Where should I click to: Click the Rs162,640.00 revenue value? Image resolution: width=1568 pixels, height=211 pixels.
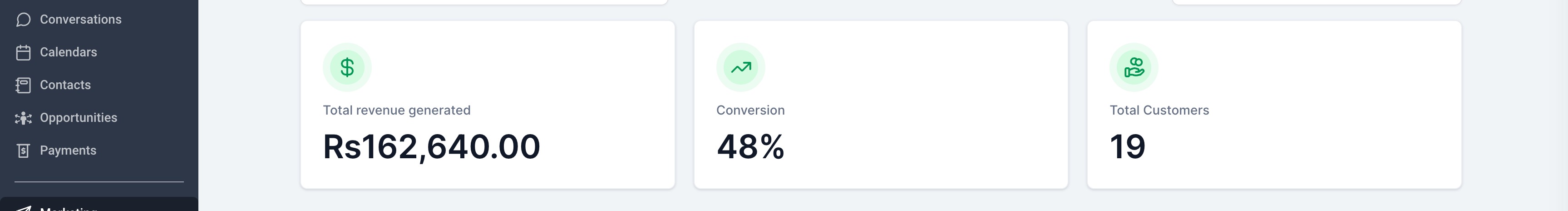[432, 147]
